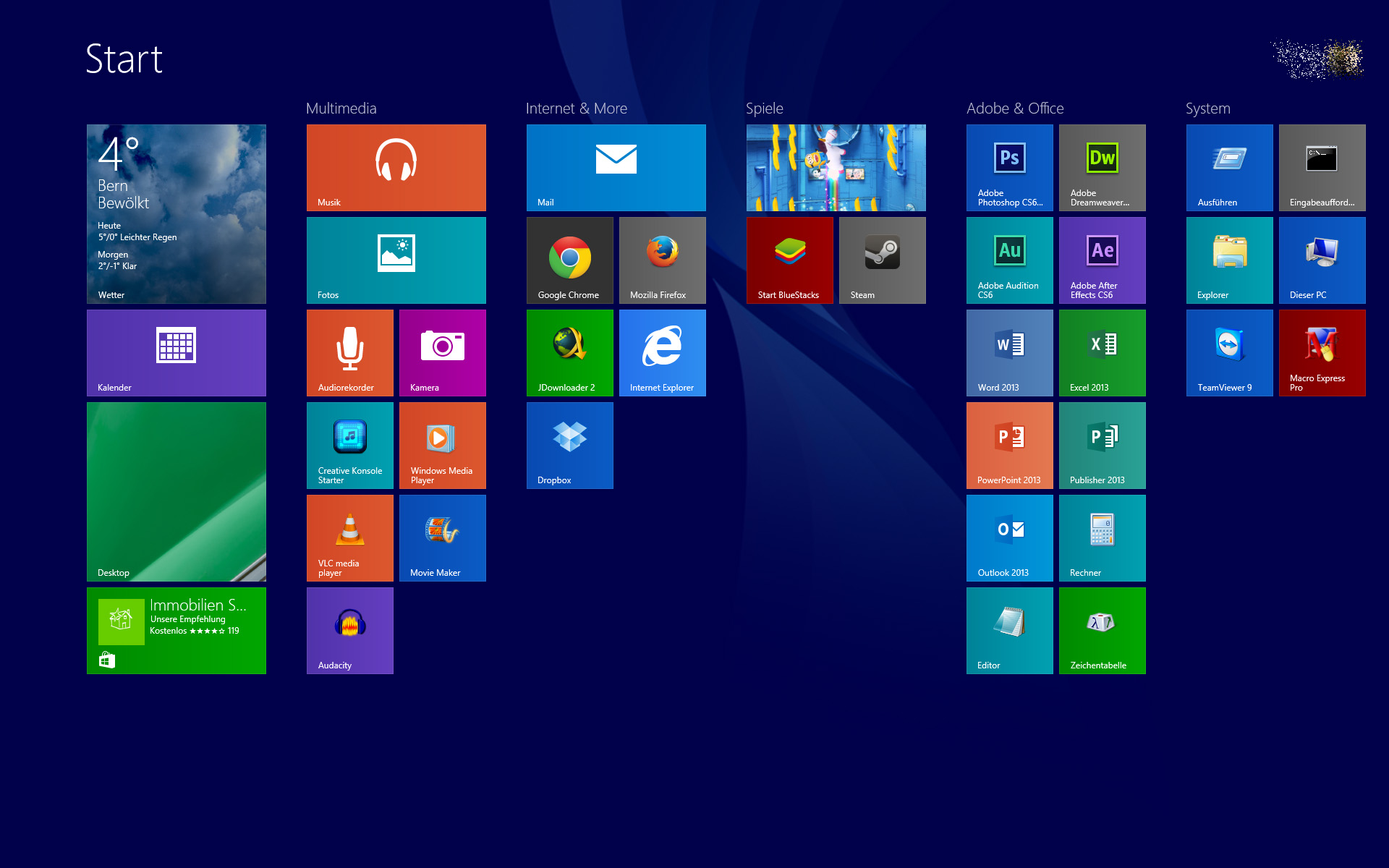Open VLC media player tile
1389x868 pixels.
[349, 538]
